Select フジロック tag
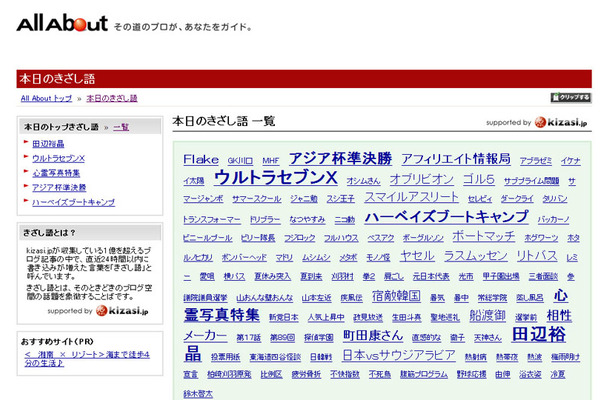 pyautogui.click(x=300, y=238)
